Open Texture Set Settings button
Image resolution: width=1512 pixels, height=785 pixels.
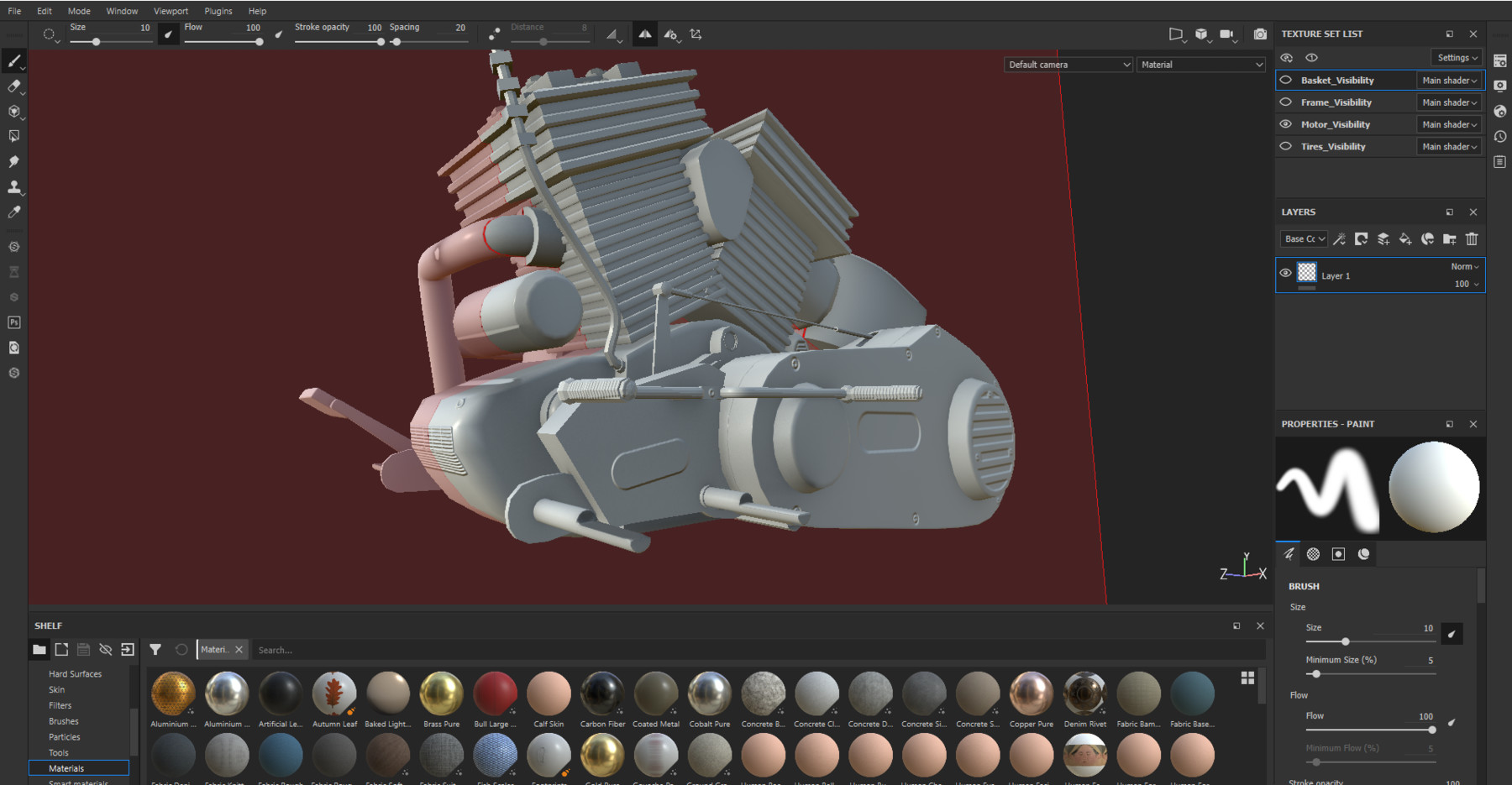(1456, 57)
